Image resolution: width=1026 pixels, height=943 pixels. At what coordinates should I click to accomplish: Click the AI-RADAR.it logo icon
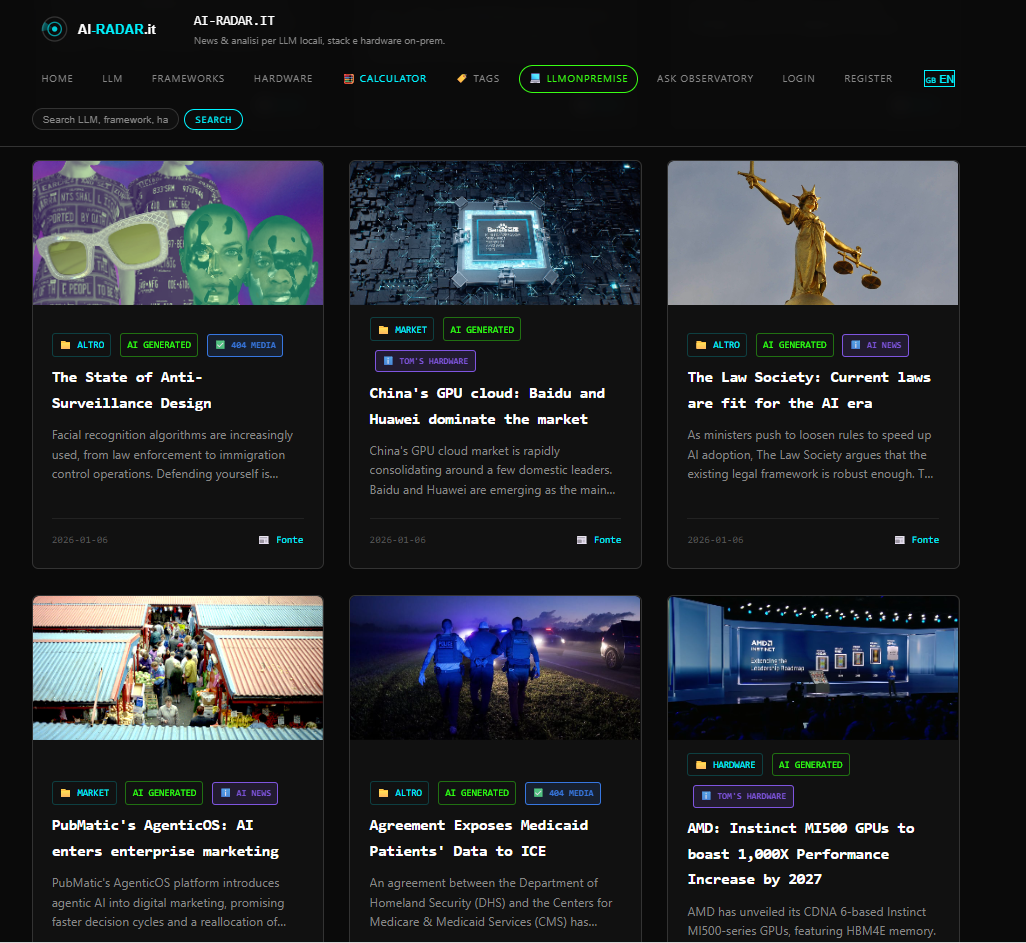tap(54, 29)
